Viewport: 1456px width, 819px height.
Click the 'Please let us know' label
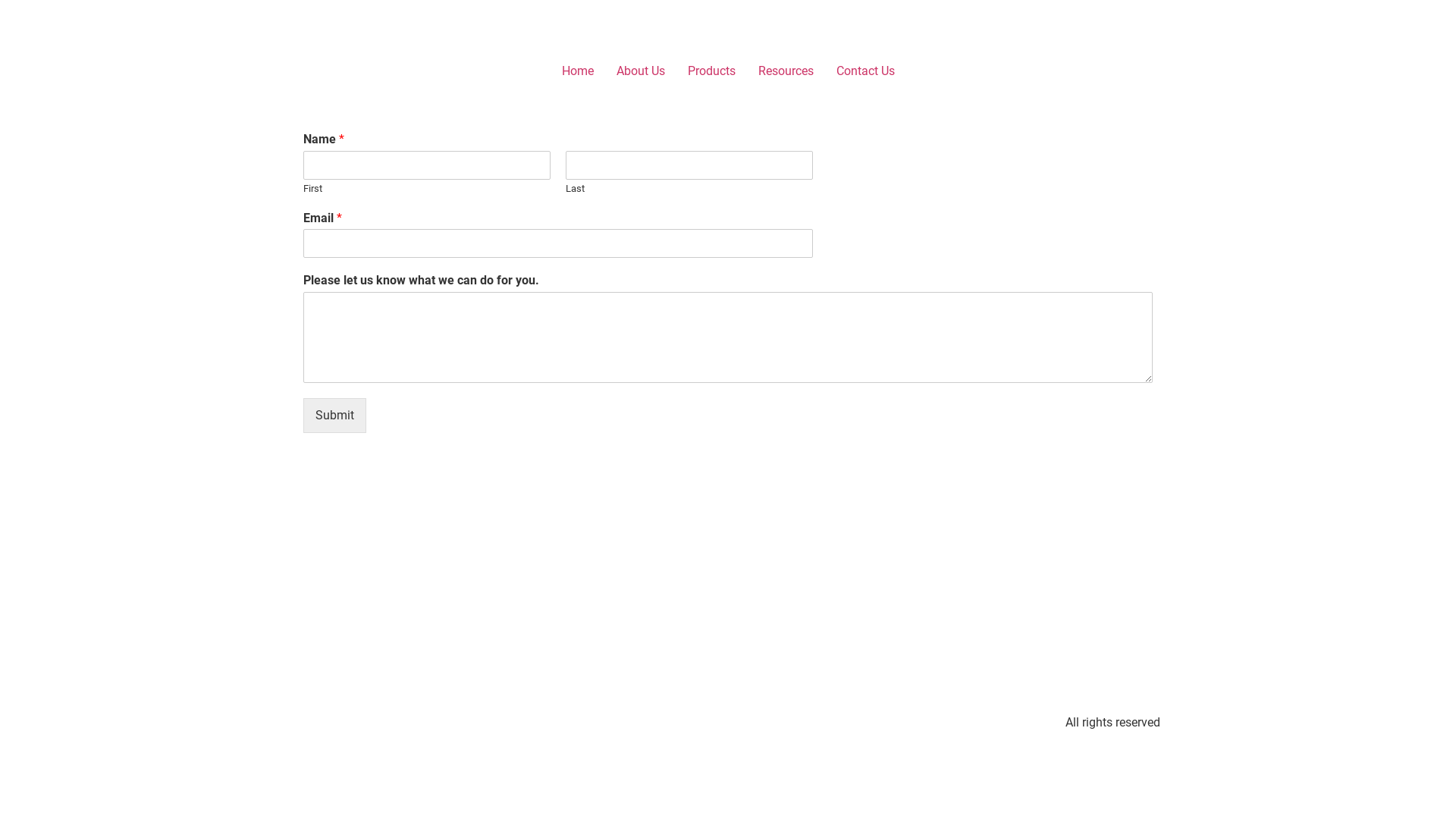pos(421,281)
